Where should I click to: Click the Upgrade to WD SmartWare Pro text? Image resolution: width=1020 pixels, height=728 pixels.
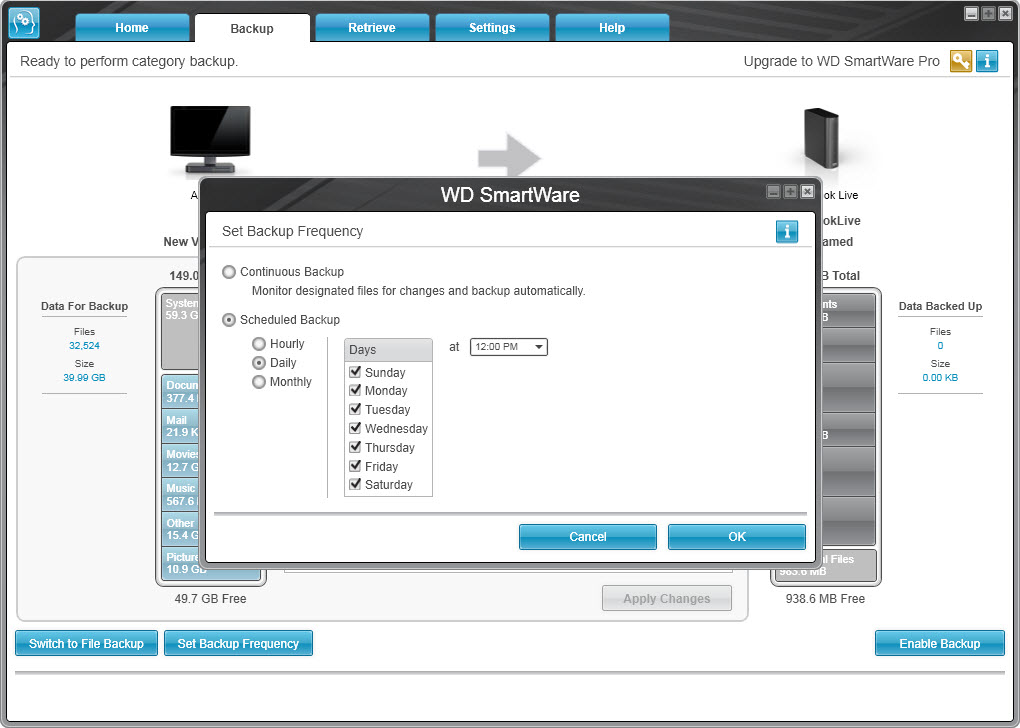pyautogui.click(x=842, y=61)
